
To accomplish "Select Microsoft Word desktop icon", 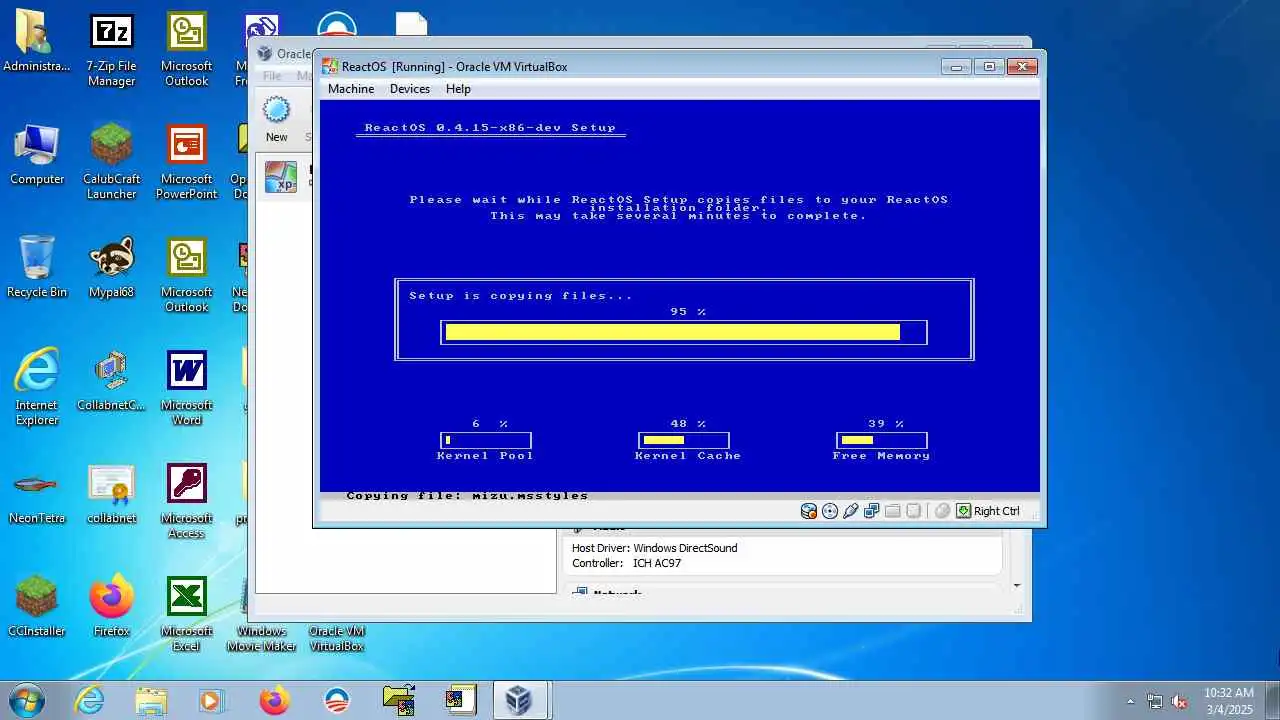I will [x=187, y=388].
